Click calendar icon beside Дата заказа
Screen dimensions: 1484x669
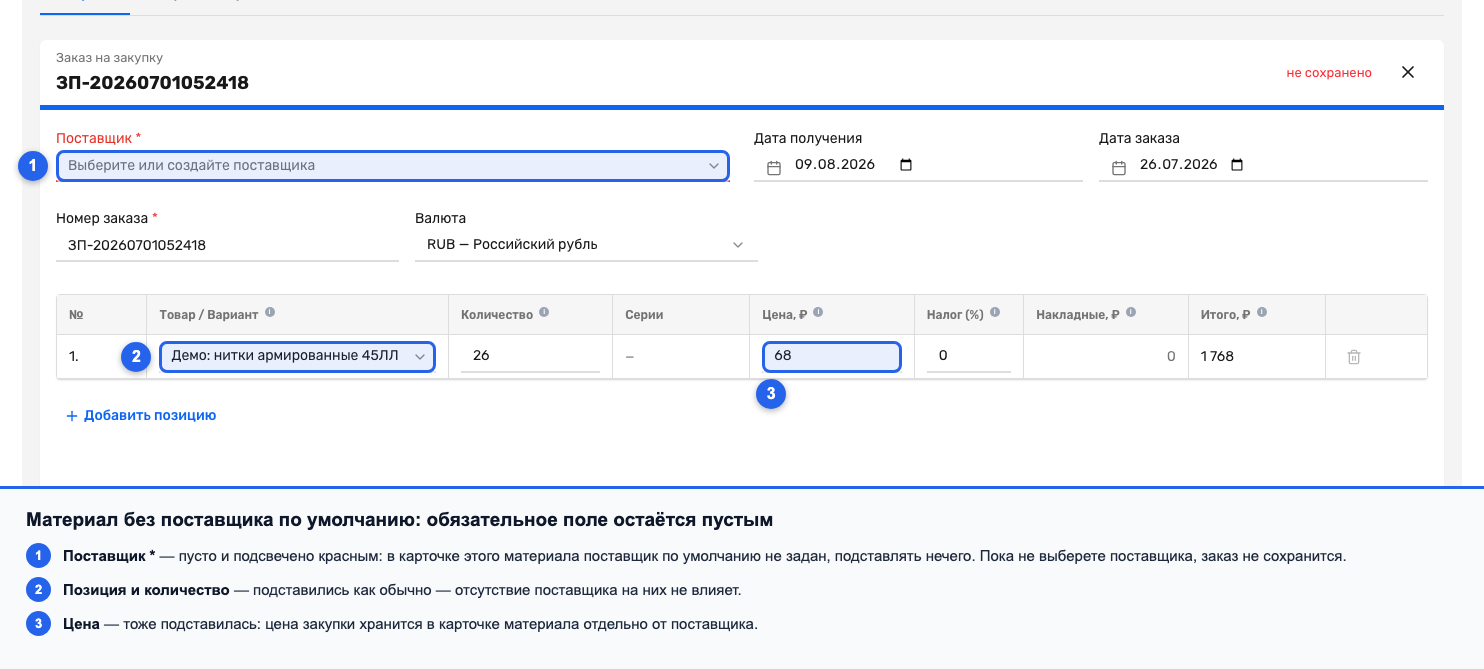click(1118, 167)
